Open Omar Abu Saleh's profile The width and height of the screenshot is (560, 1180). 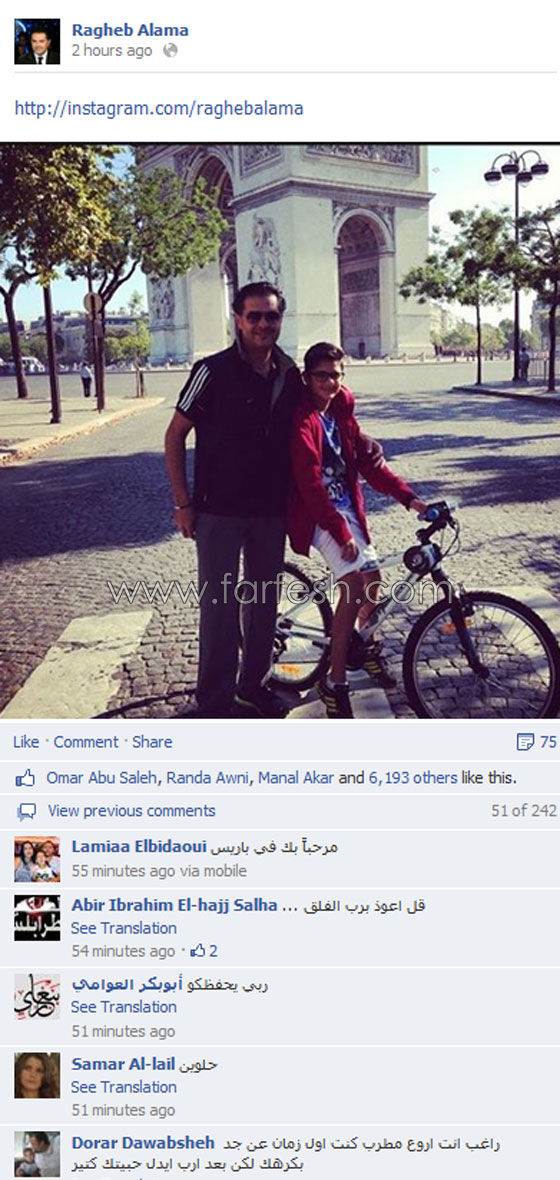tap(102, 778)
